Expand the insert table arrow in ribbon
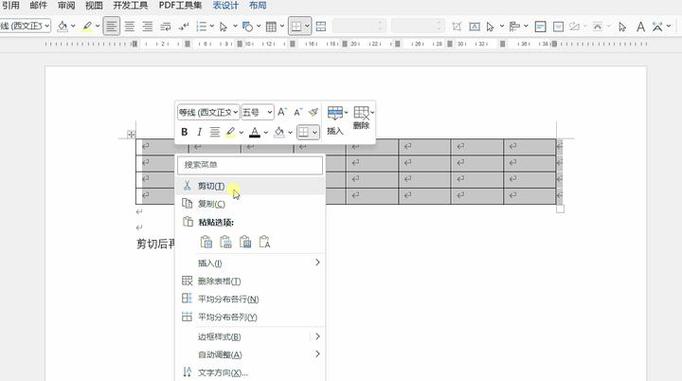682x381 pixels. (282, 27)
